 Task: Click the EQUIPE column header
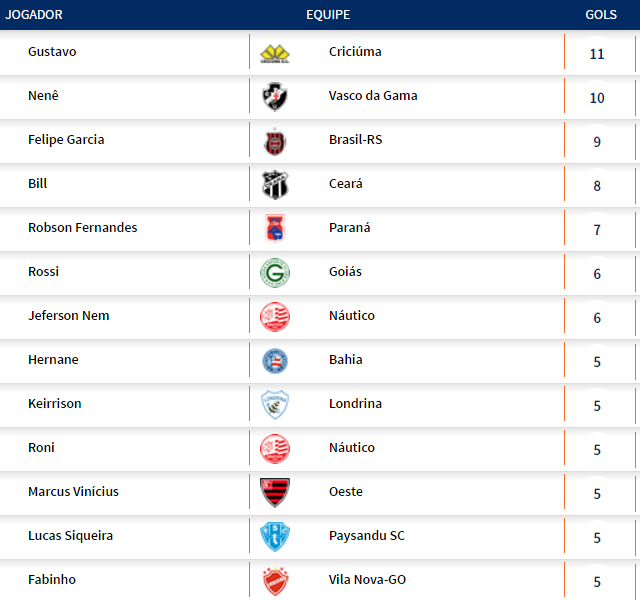[x=328, y=15]
